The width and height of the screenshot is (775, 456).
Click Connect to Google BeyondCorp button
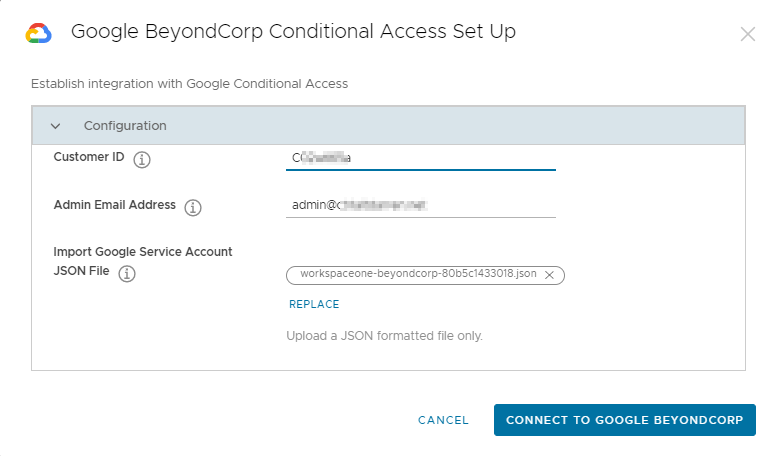tap(624, 420)
